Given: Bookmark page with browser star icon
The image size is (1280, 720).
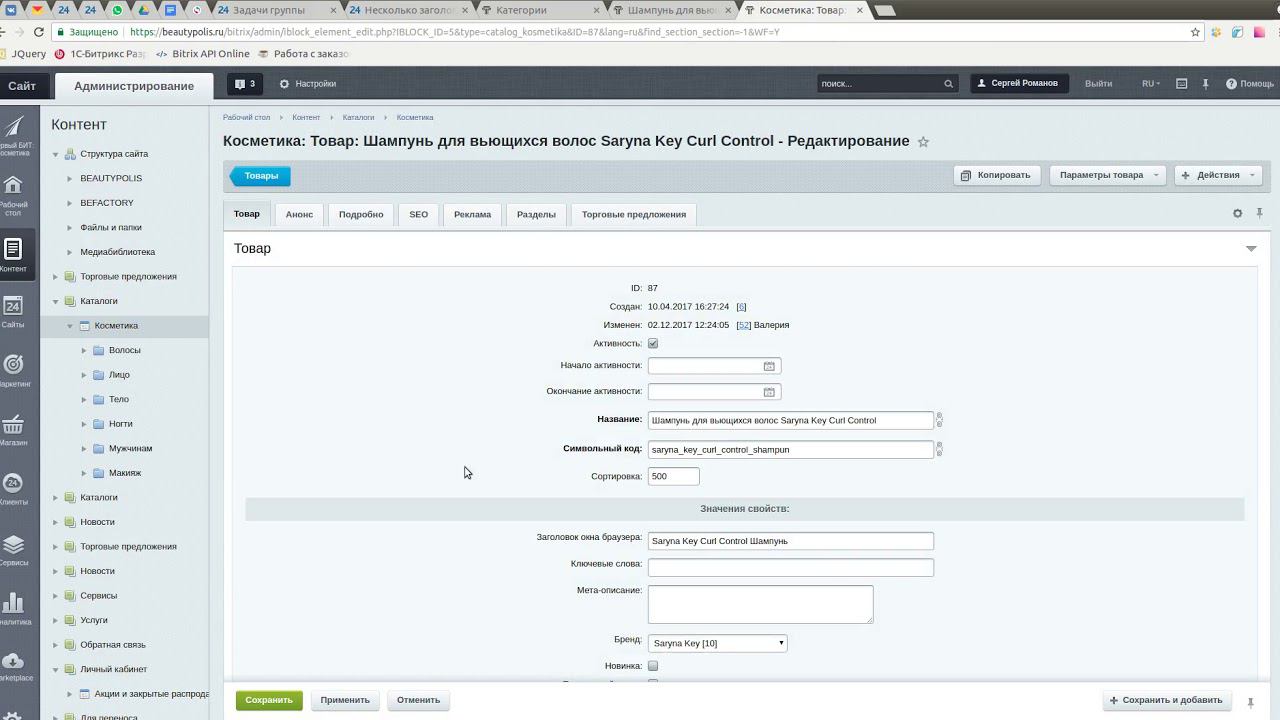Looking at the screenshot, I should 1195,32.
